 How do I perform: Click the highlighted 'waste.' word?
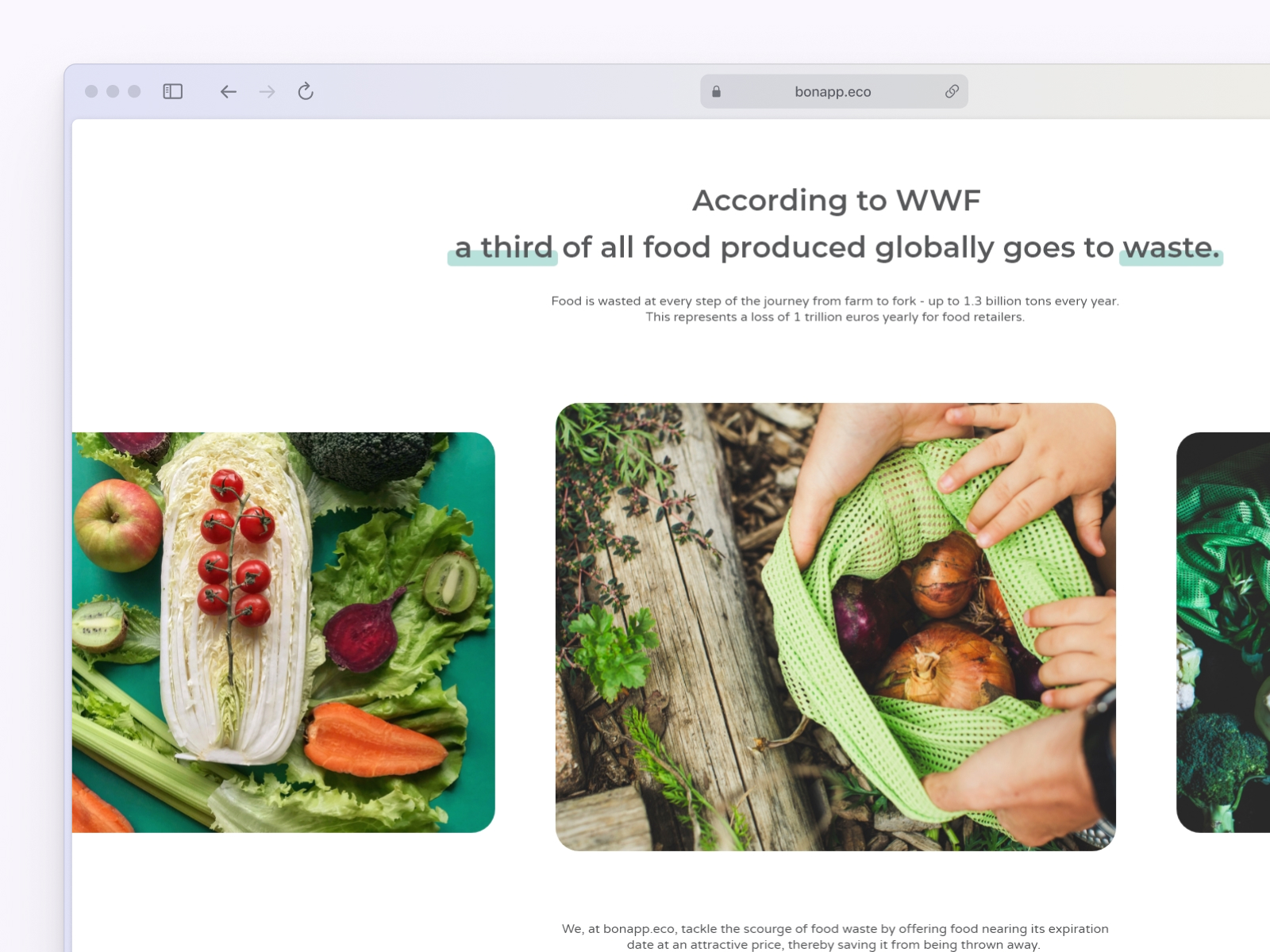pos(1171,248)
